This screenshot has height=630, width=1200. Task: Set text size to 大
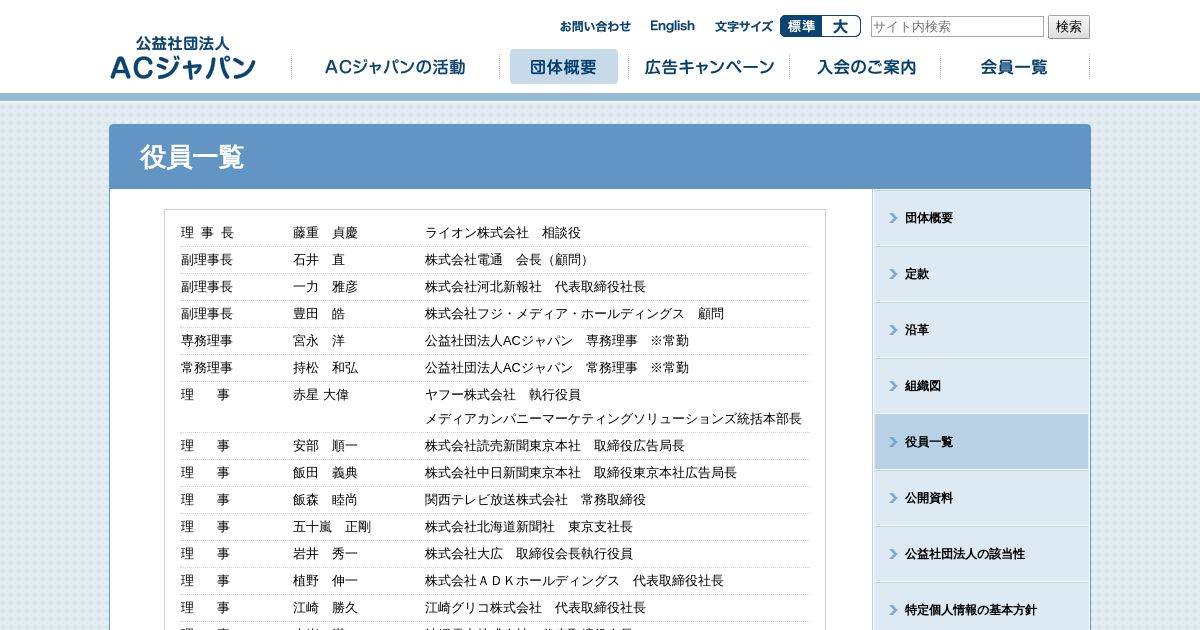[840, 26]
